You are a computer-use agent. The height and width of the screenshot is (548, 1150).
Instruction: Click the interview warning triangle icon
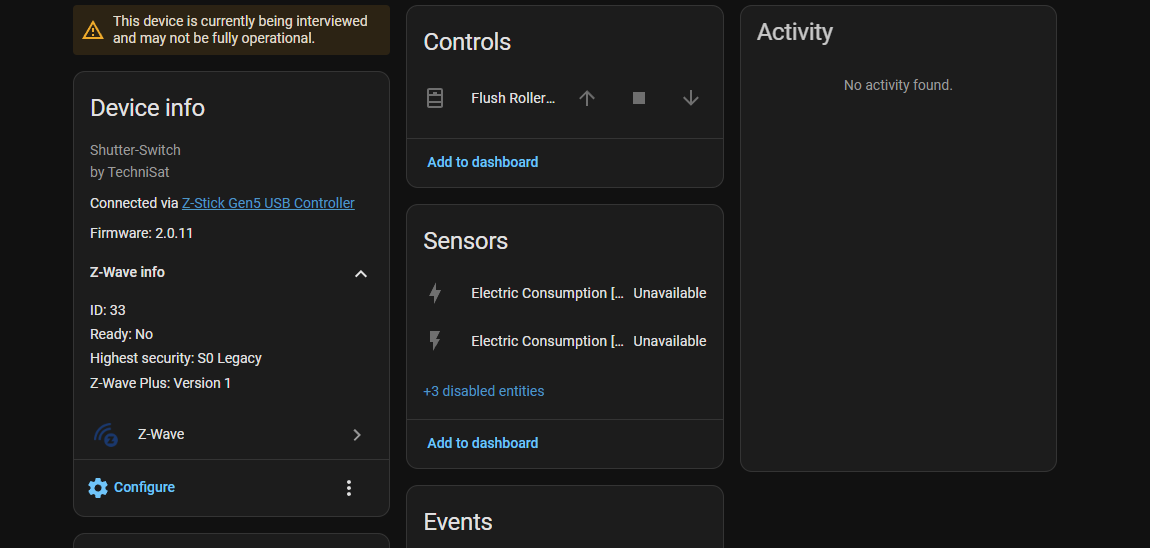pyautogui.click(x=93, y=30)
